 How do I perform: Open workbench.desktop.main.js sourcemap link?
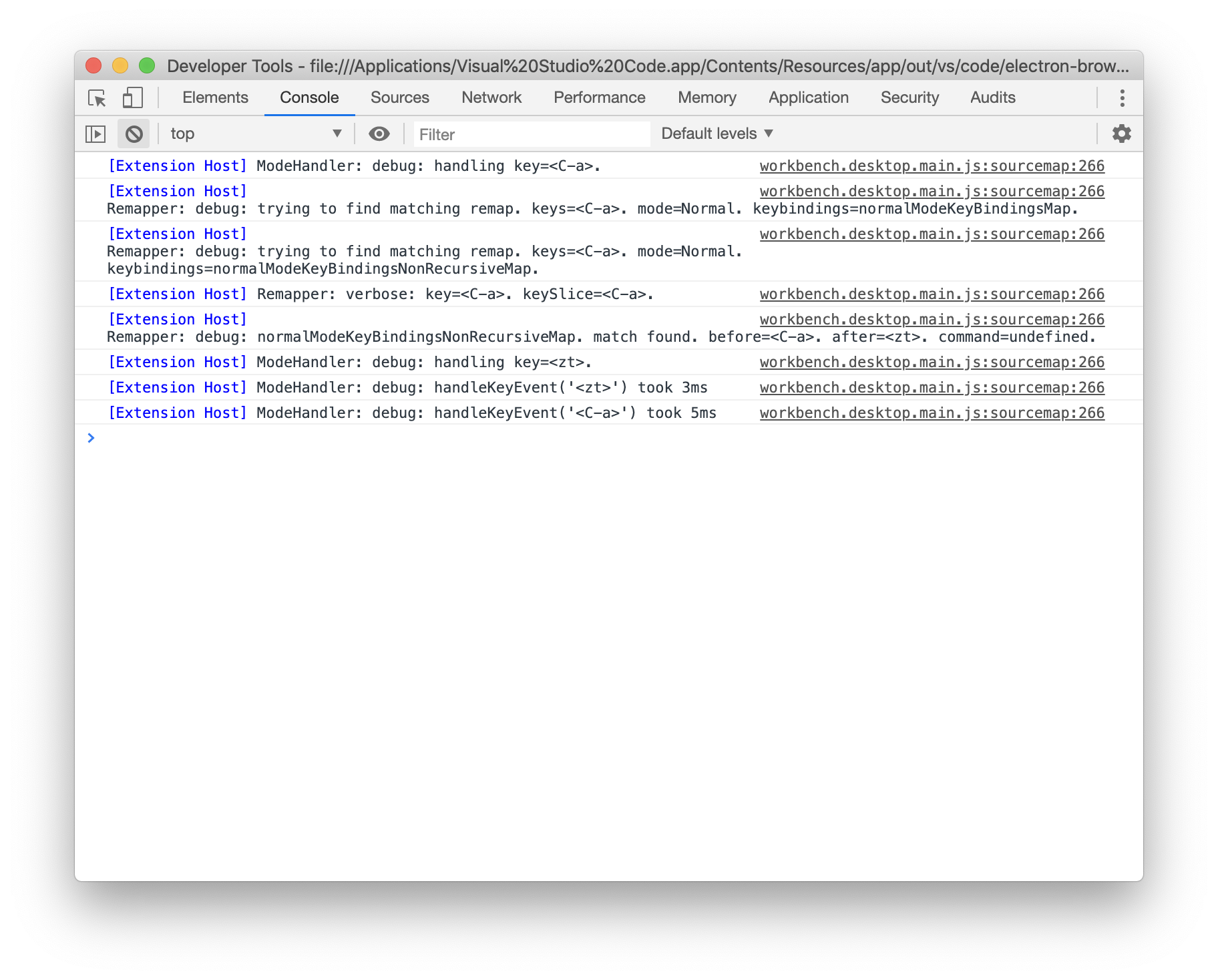coord(932,166)
